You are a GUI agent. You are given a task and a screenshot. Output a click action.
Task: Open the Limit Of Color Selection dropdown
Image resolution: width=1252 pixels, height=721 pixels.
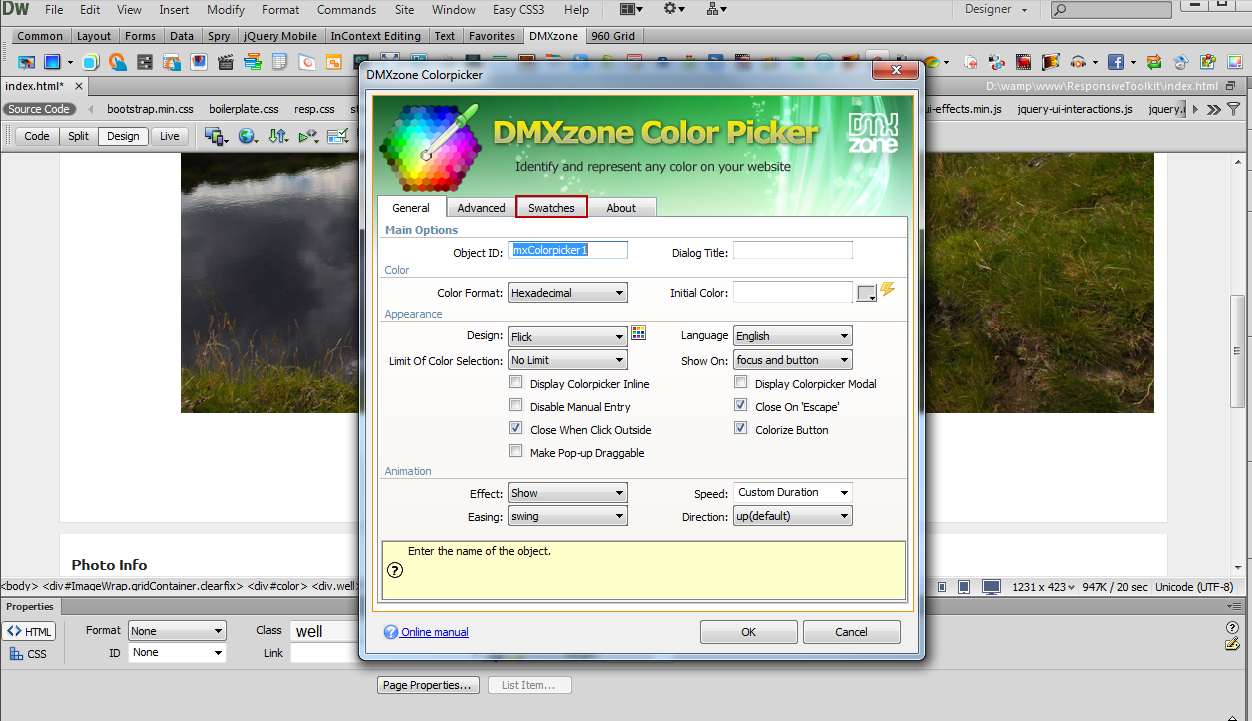568,360
